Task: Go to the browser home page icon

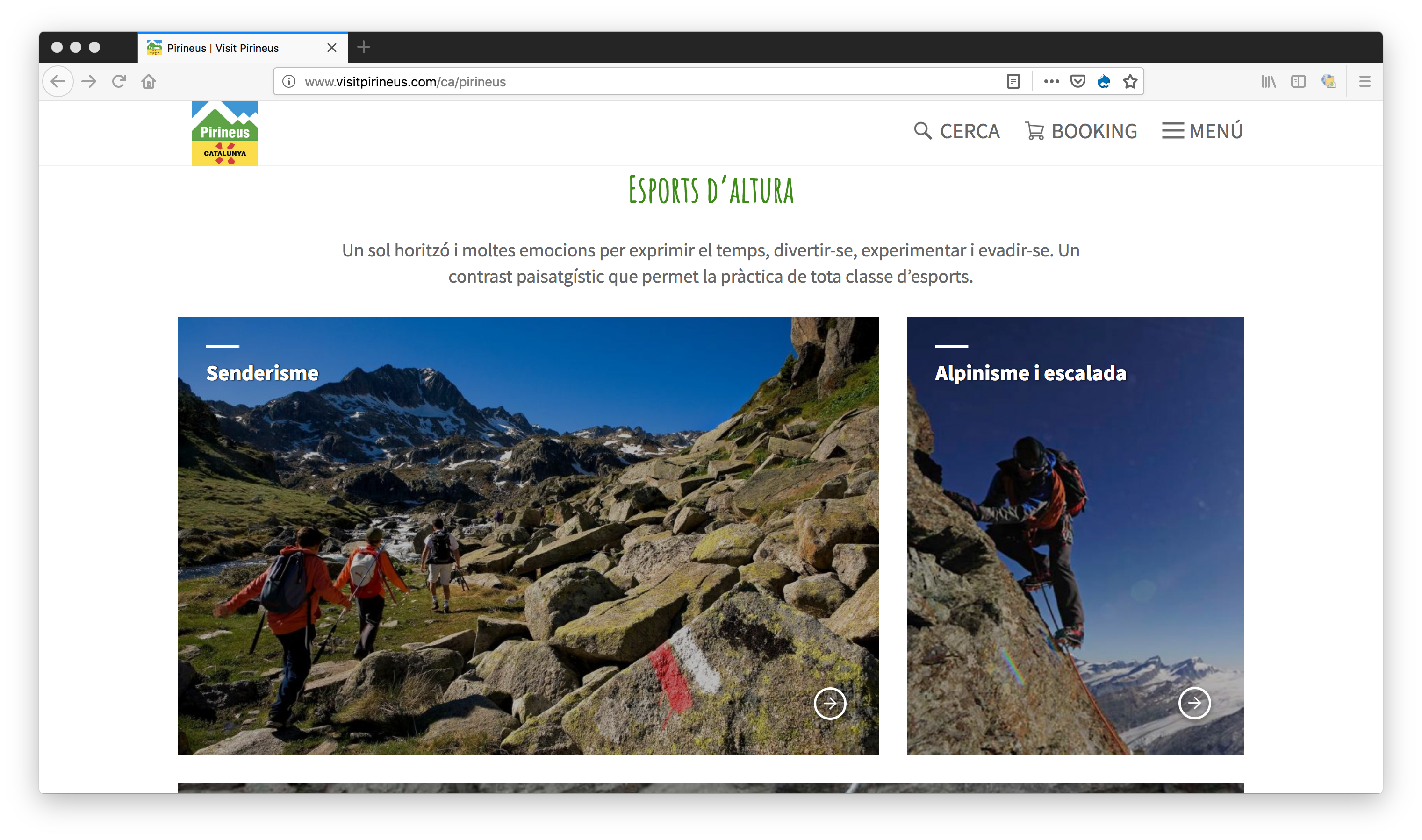Action: [x=149, y=81]
